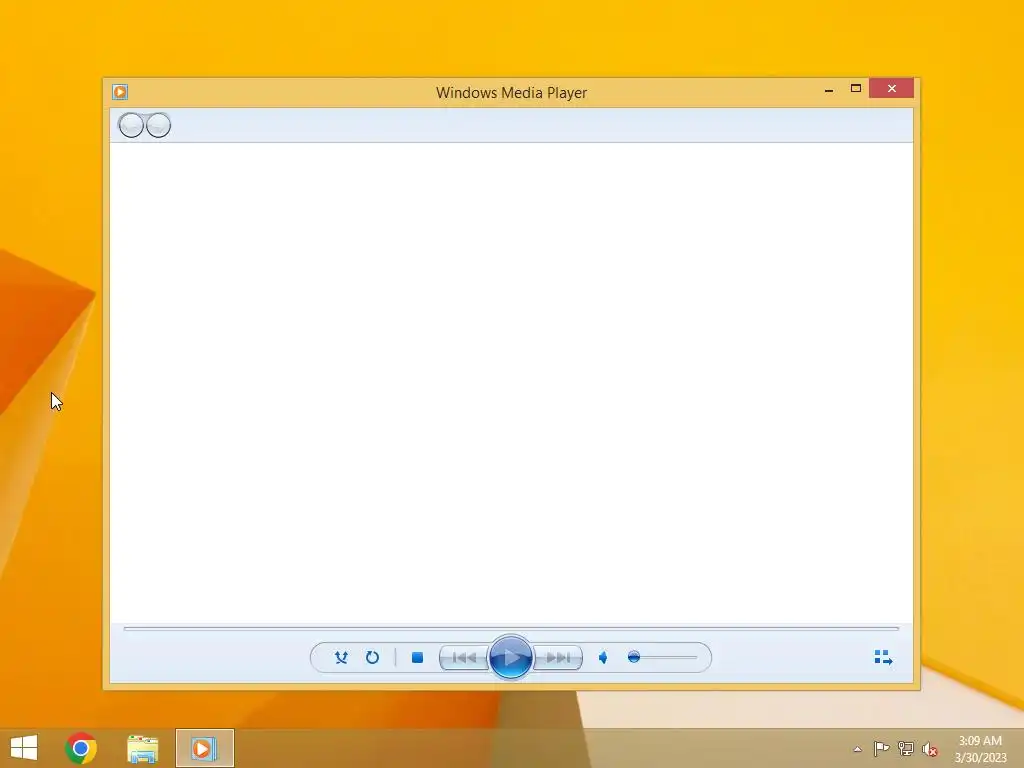
Task: Open the Windows Start button
Action: pos(24,748)
